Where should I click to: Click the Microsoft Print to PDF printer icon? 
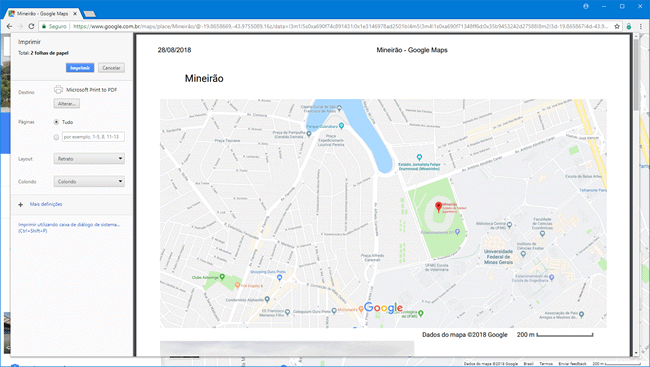click(58, 89)
